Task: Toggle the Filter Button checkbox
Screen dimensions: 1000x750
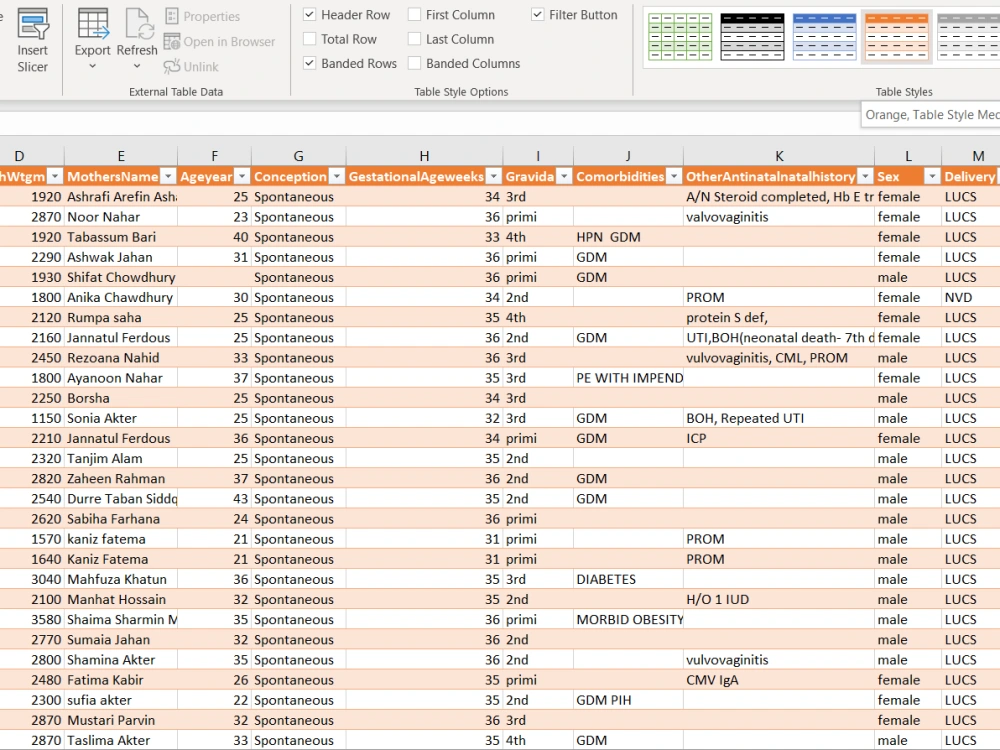Action: point(538,14)
